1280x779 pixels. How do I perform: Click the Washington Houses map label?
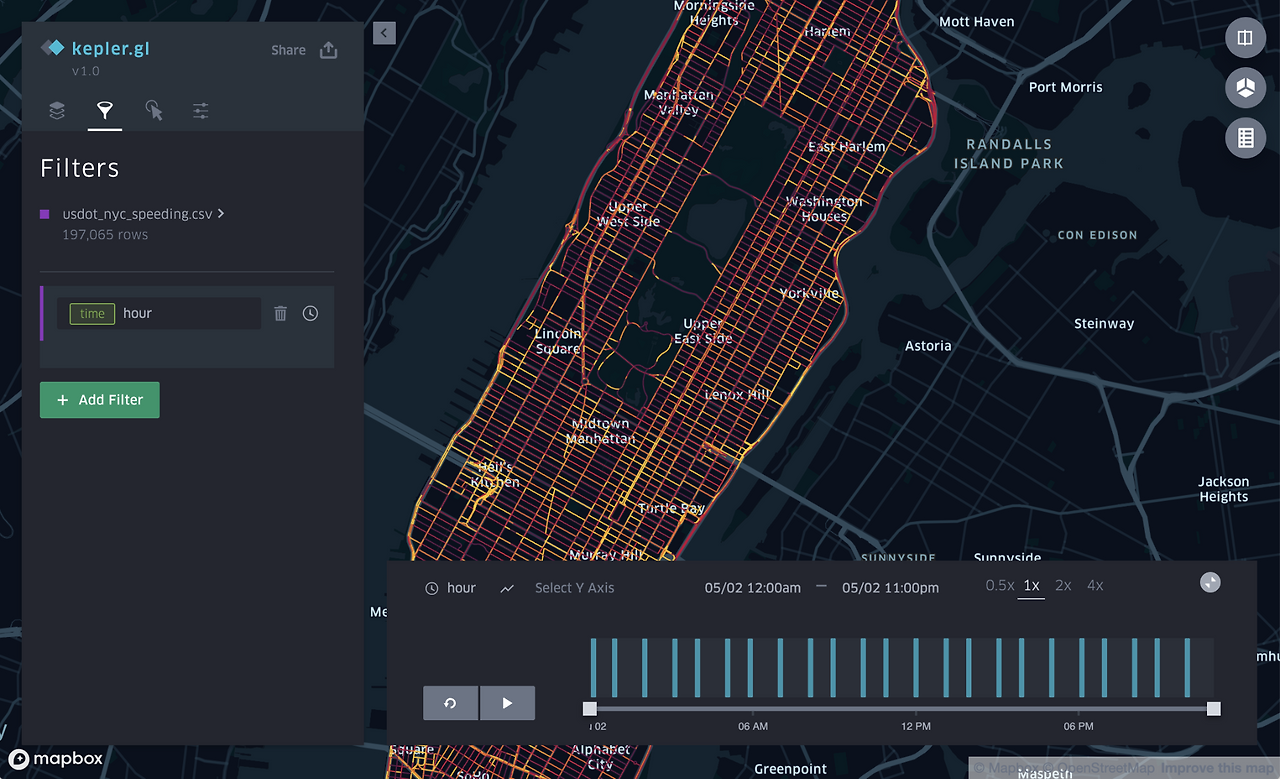click(x=824, y=209)
